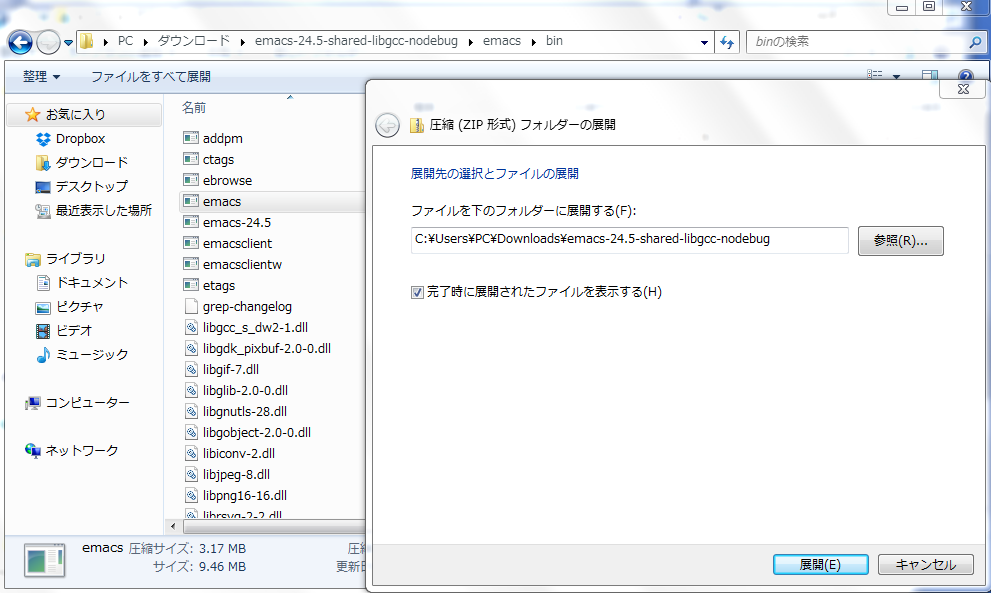Click the 展開(E) extract button
Screen dimensions: 991x593
(x=820, y=565)
